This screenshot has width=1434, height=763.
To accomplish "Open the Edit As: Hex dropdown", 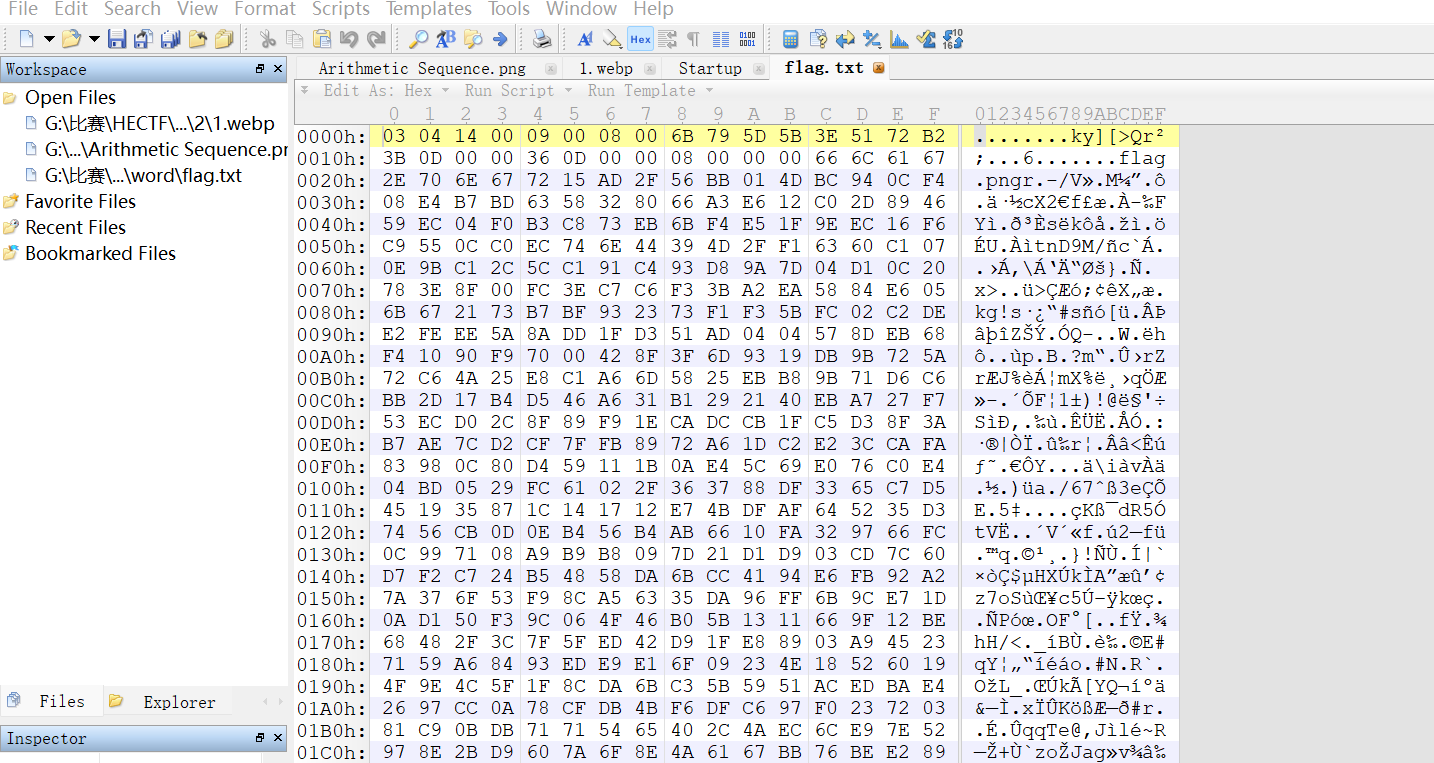I will coord(386,90).
